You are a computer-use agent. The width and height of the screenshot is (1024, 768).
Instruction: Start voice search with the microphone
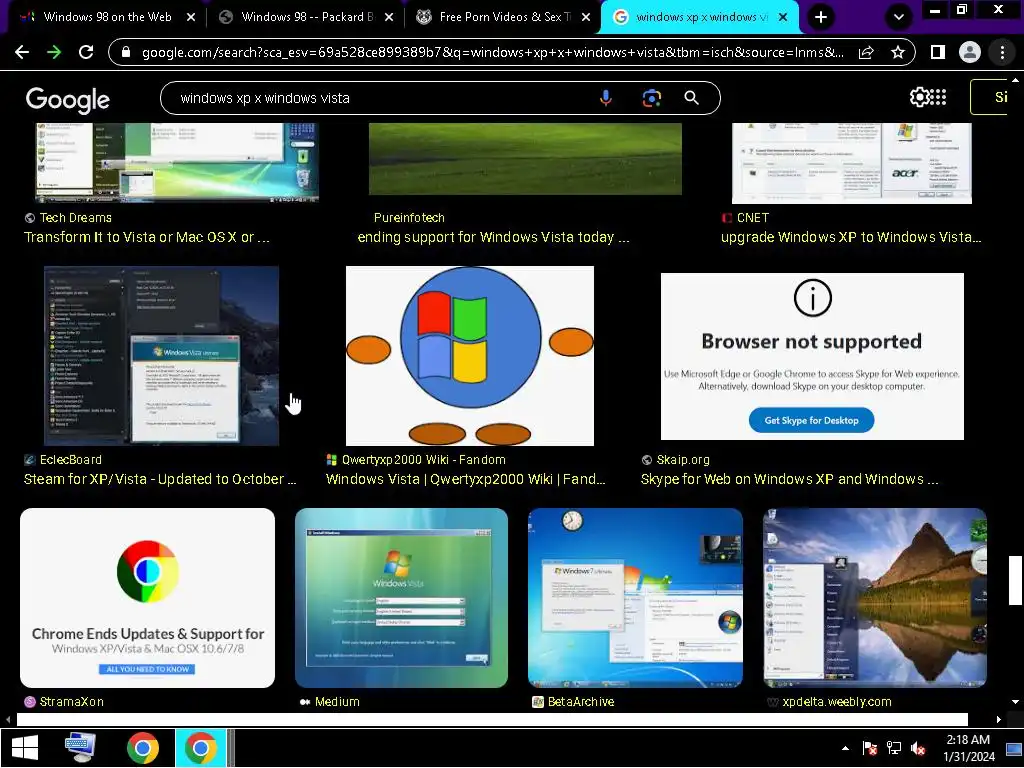point(606,98)
